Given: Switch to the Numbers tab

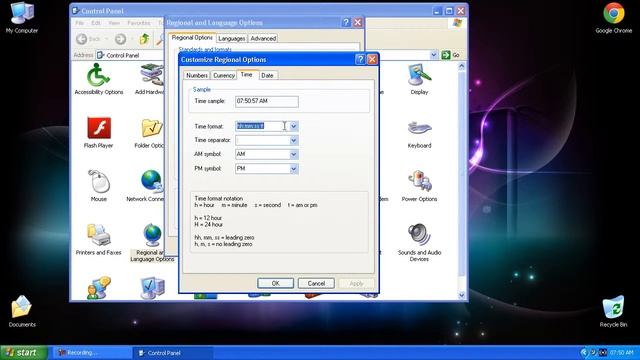Looking at the screenshot, I should tap(197, 76).
